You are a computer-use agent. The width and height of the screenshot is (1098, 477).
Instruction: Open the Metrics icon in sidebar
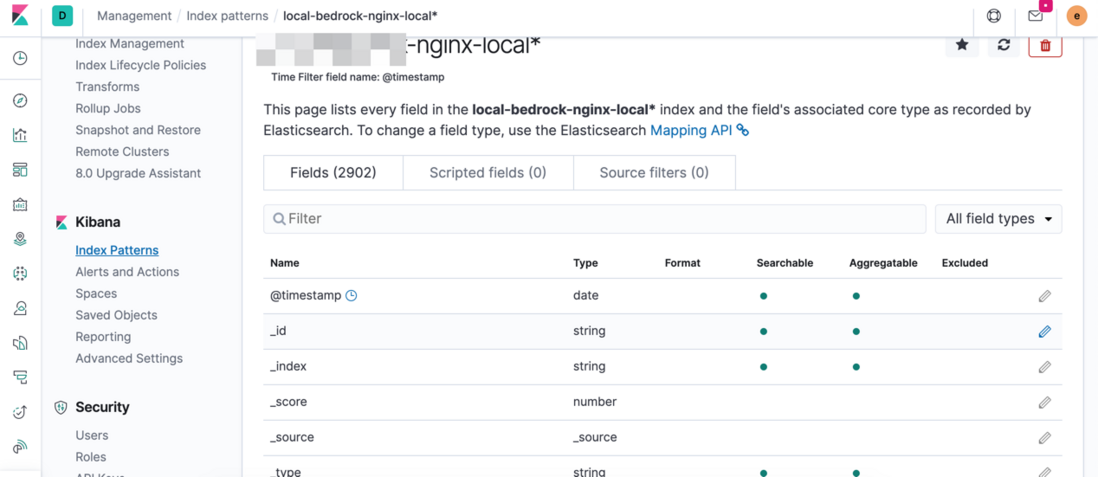20,308
